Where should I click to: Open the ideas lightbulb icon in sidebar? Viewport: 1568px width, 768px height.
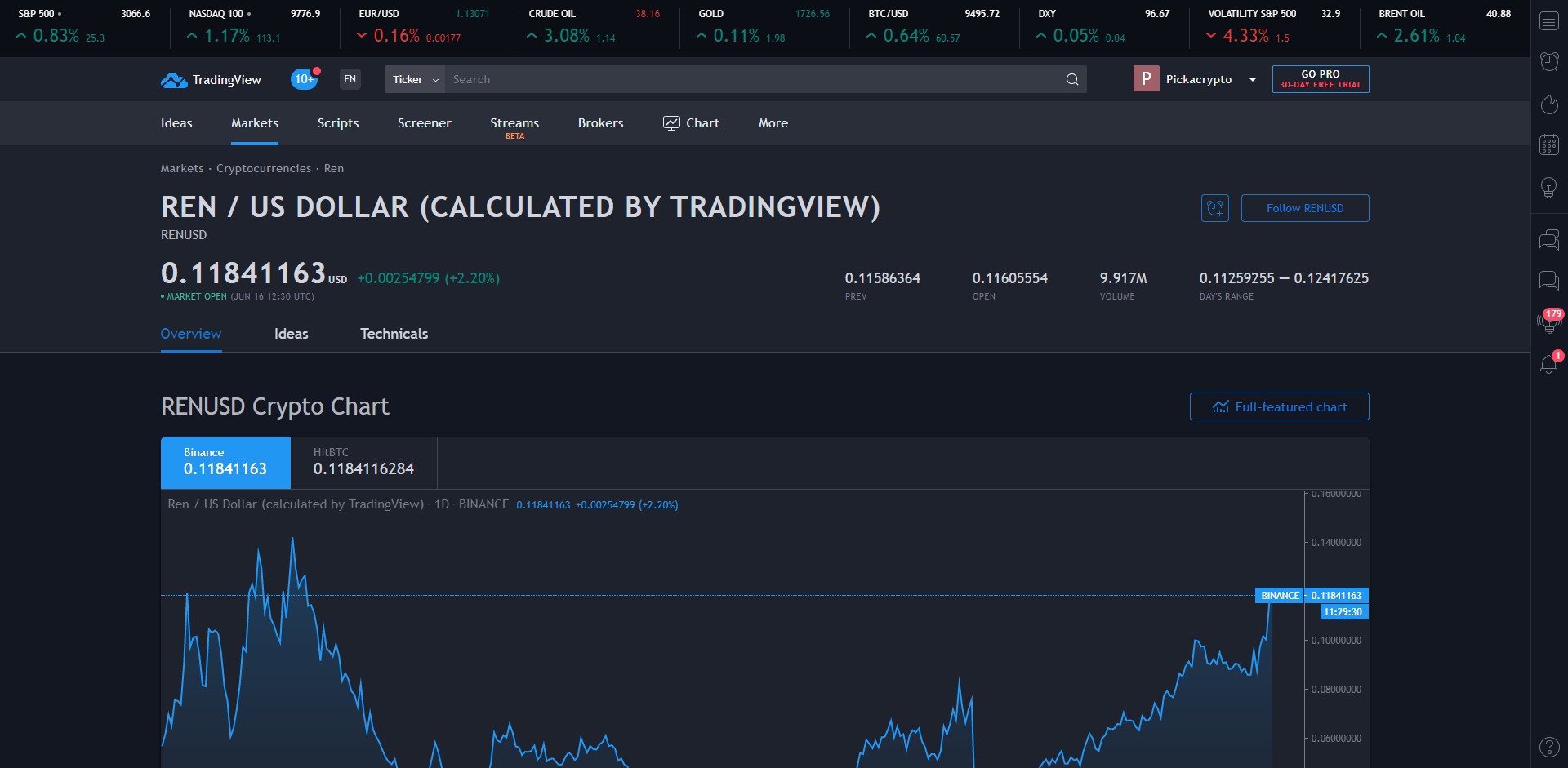(1549, 188)
